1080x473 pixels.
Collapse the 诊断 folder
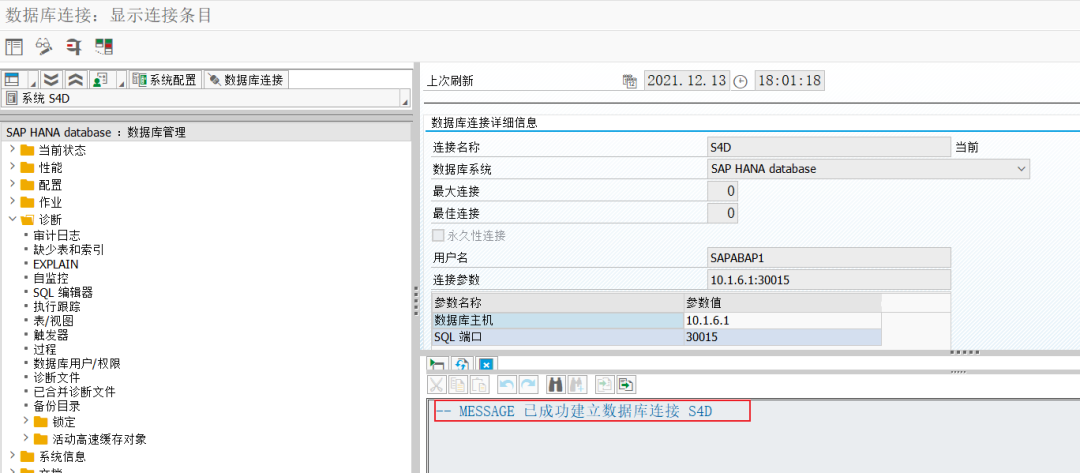(12, 219)
